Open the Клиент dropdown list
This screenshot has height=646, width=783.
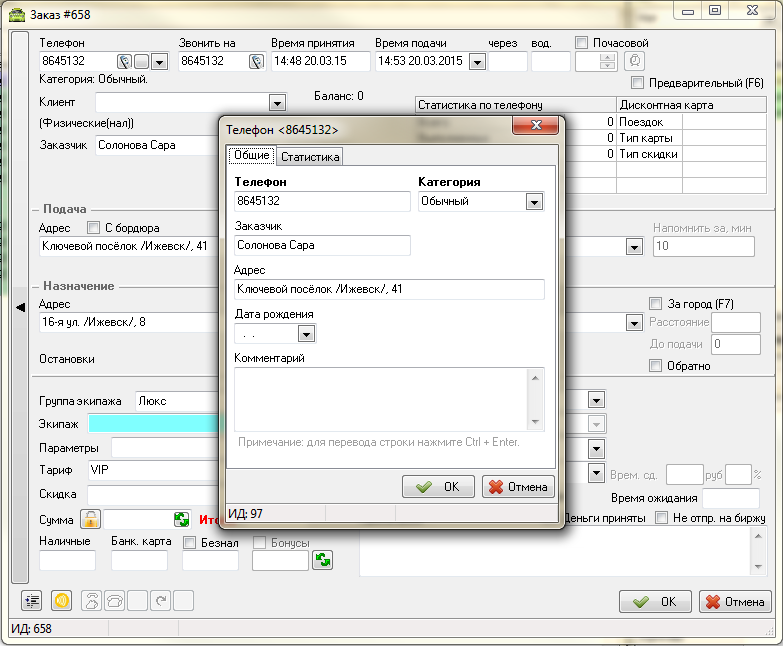point(277,102)
